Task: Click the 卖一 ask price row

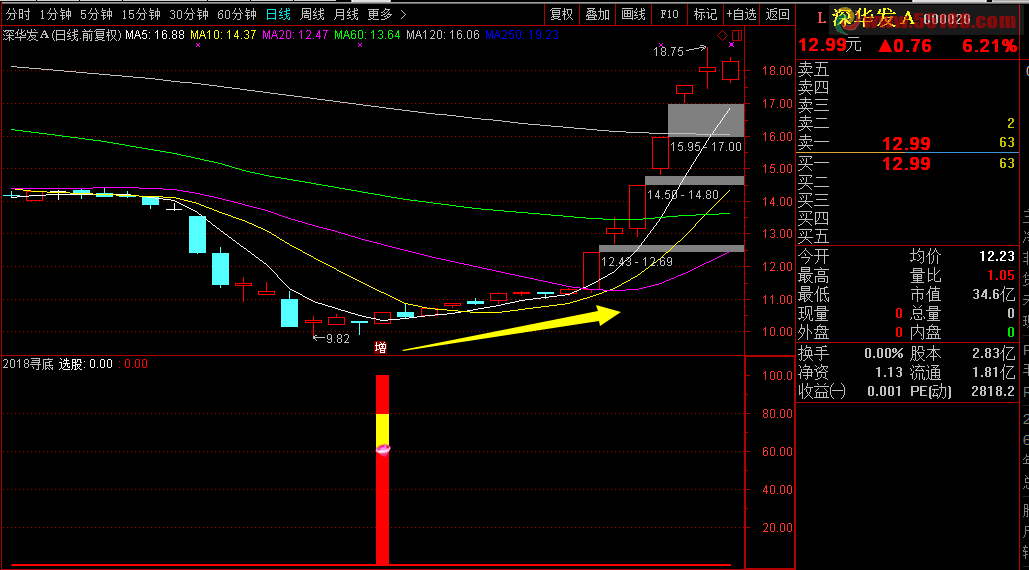Action: (x=906, y=142)
